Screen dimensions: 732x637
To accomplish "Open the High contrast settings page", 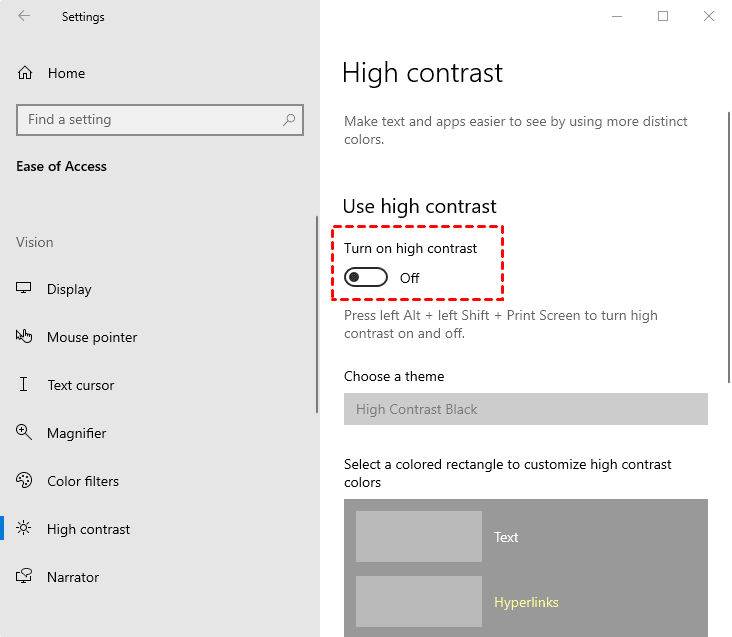I will point(88,529).
